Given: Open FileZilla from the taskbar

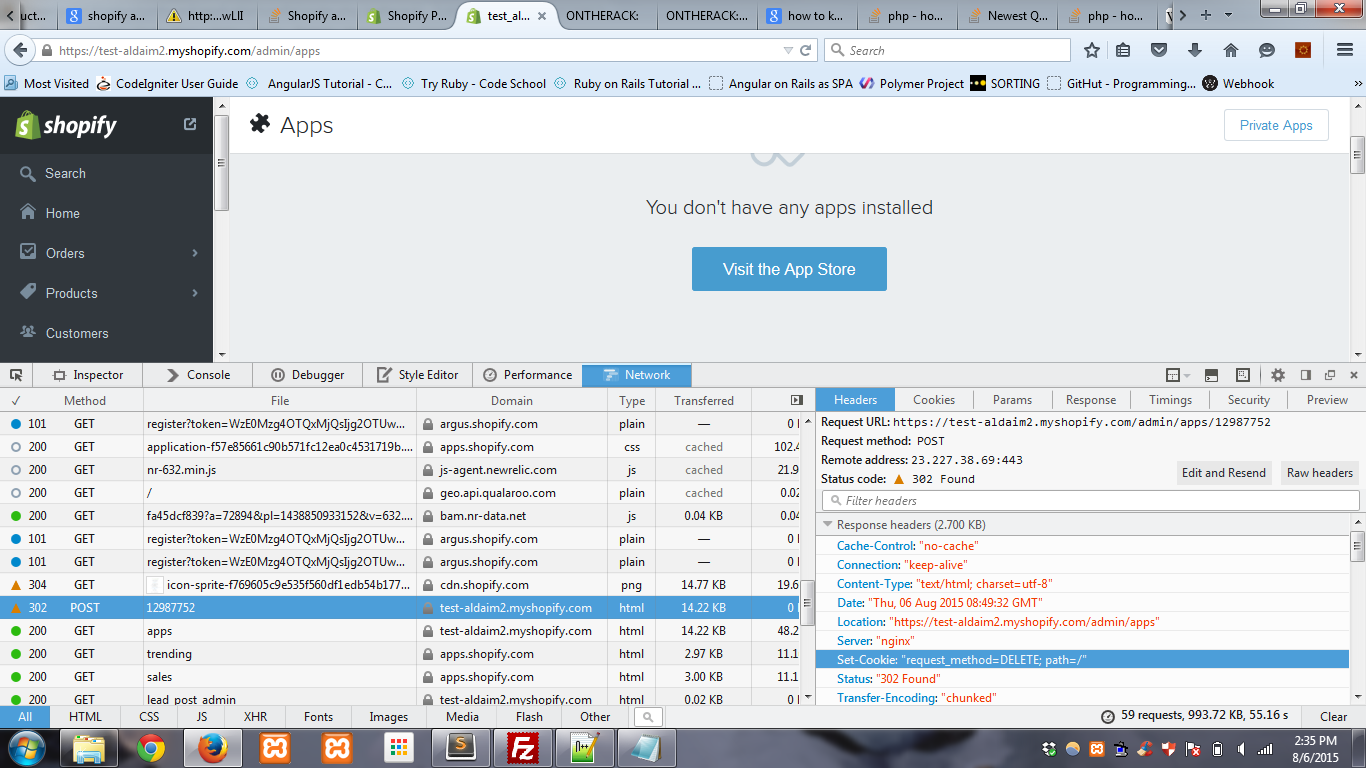Looking at the screenshot, I should (x=523, y=748).
